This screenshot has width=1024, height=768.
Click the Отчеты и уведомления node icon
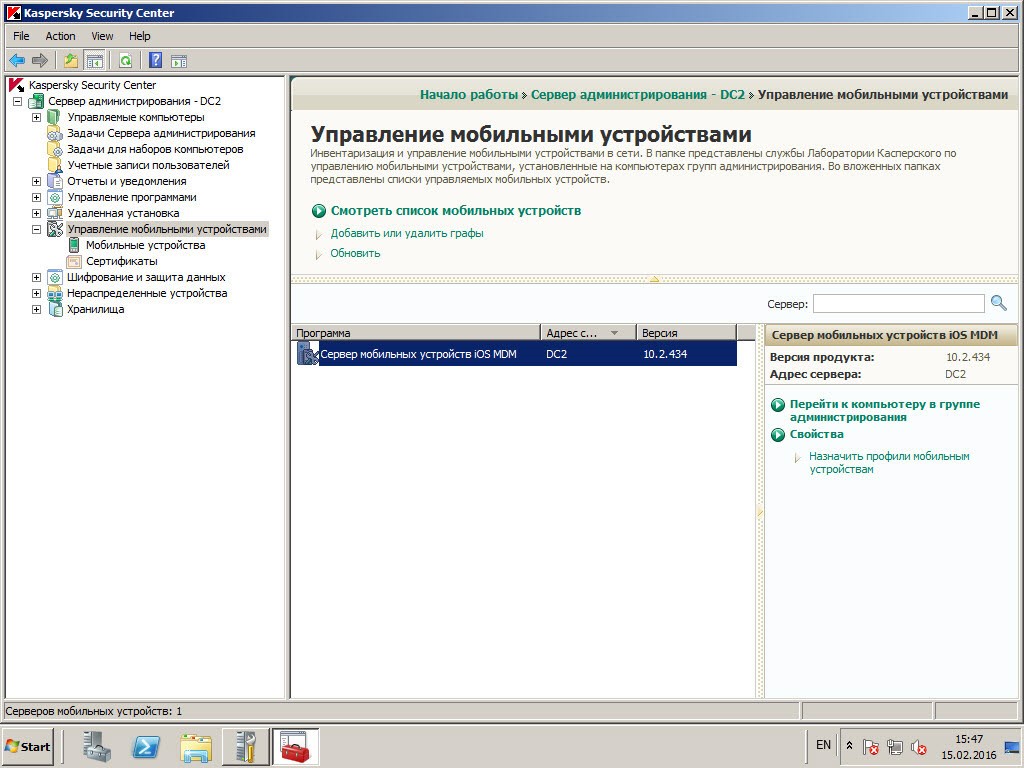click(x=55, y=182)
